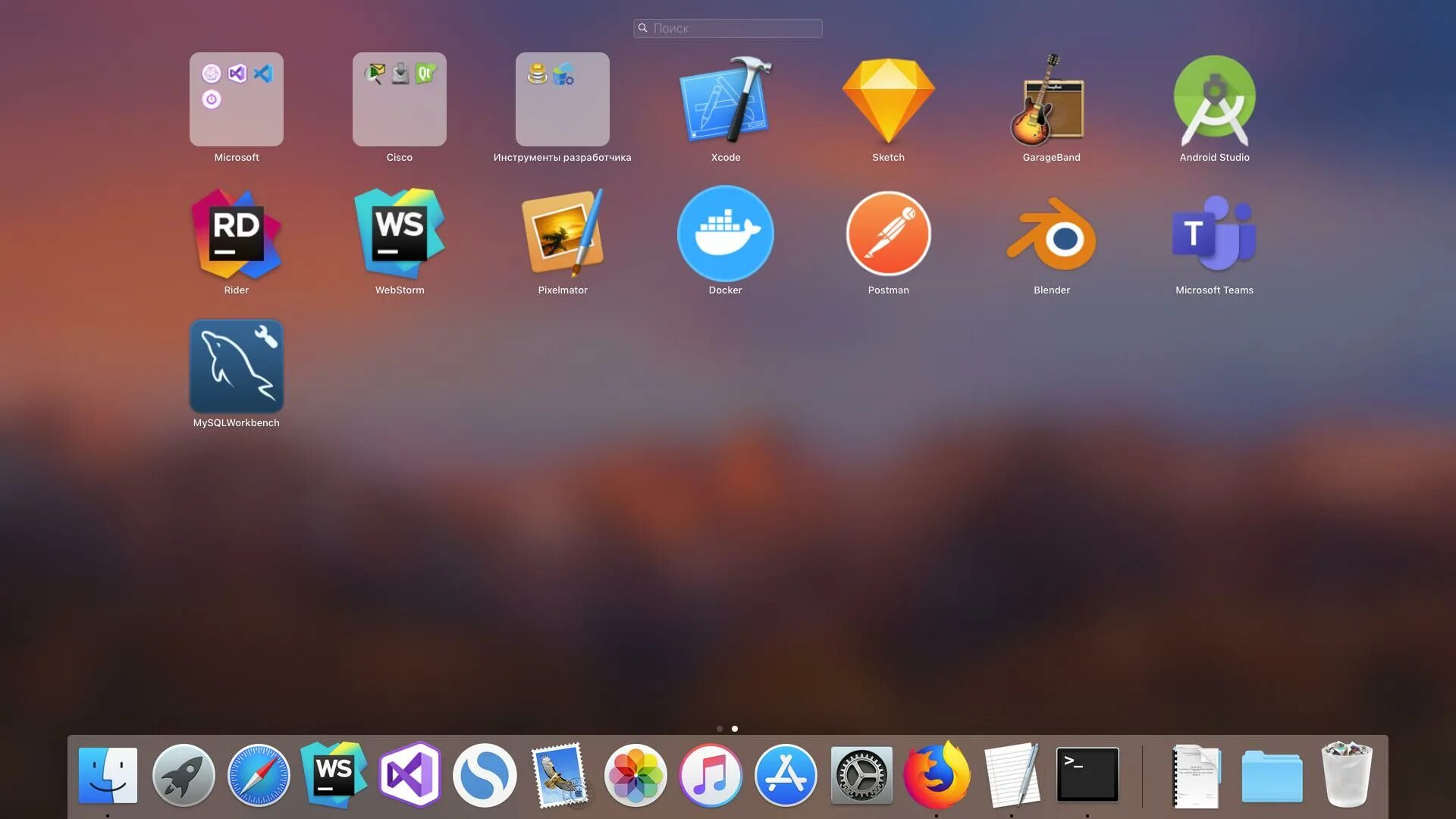Viewport: 1456px width, 819px height.
Task: Open the Rider IDE icon
Action: [236, 233]
